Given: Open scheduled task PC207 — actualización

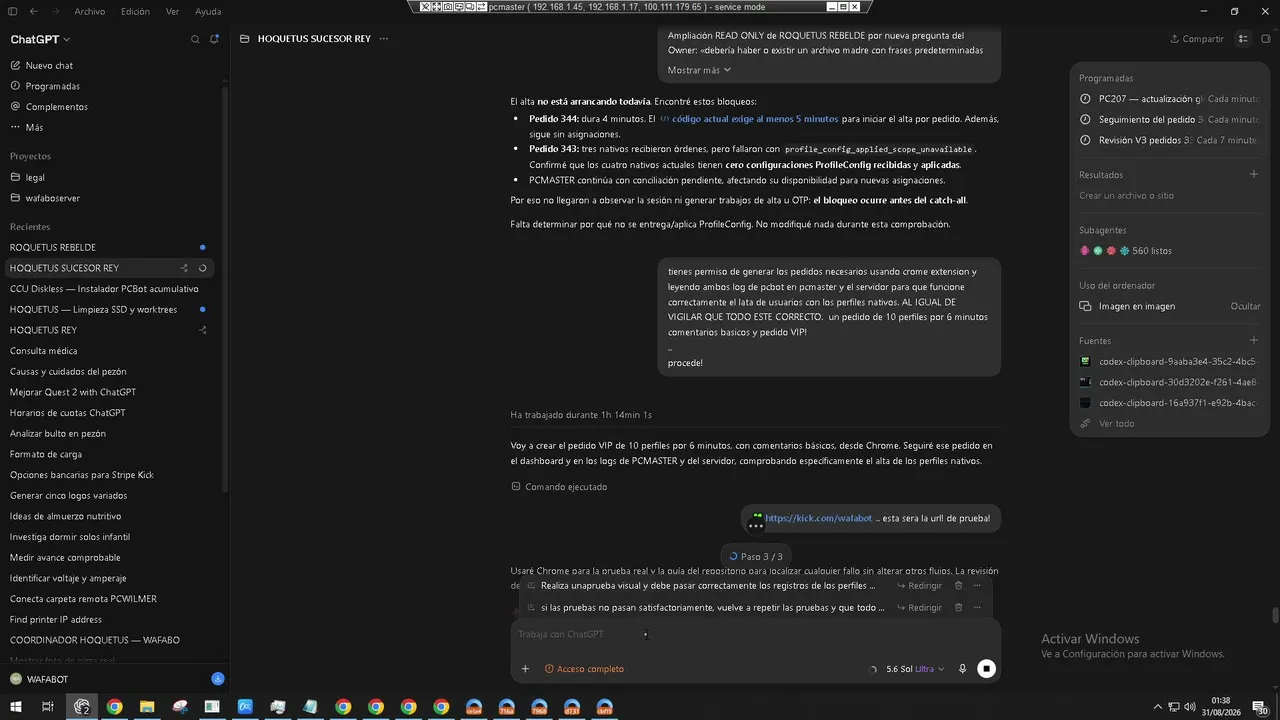Looking at the screenshot, I should click(x=1171, y=99).
